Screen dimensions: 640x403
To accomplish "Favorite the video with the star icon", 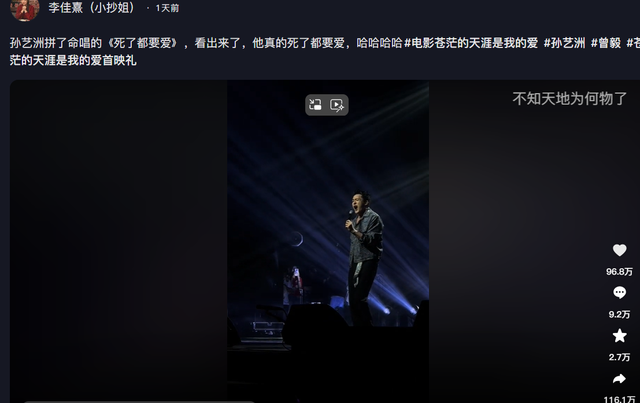I will tap(619, 336).
